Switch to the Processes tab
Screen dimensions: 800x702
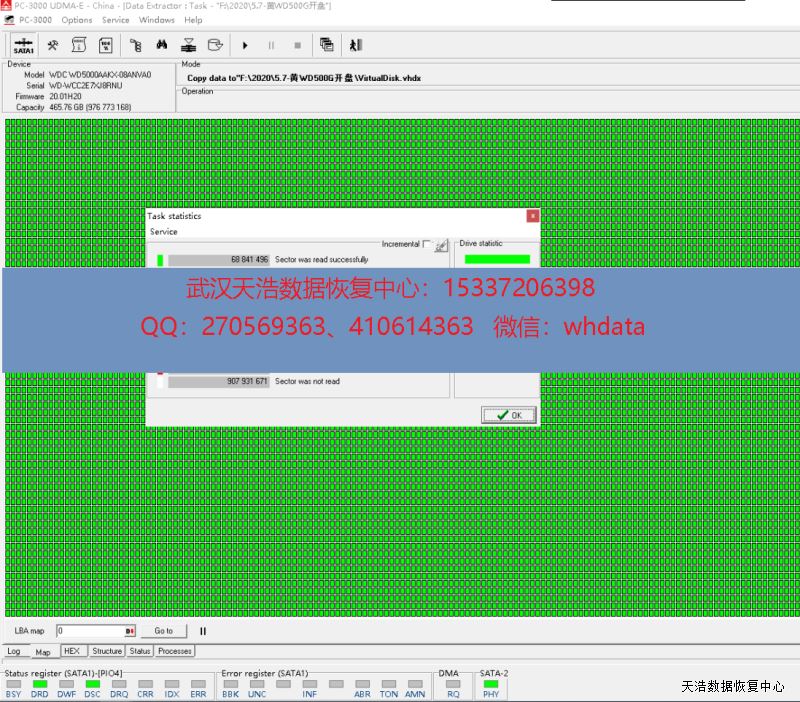tap(174, 651)
